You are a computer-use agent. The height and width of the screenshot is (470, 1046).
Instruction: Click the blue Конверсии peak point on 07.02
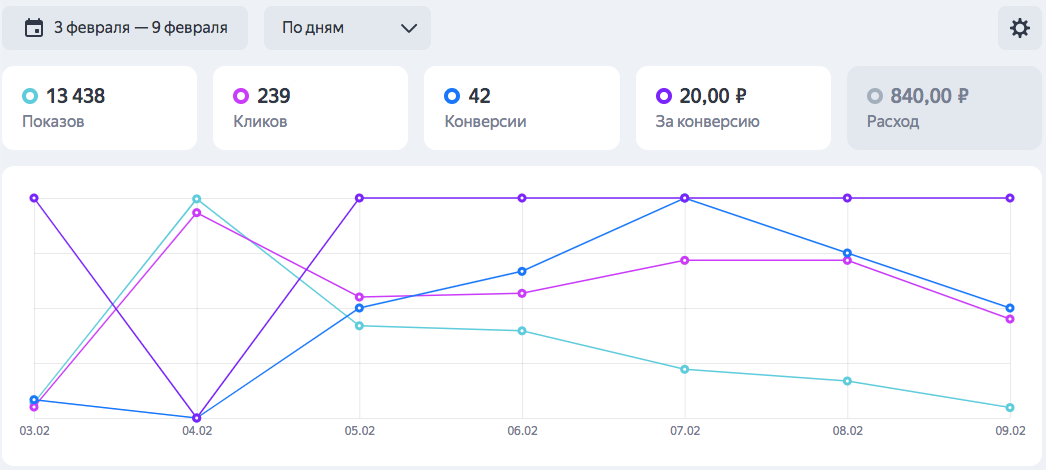coord(684,198)
